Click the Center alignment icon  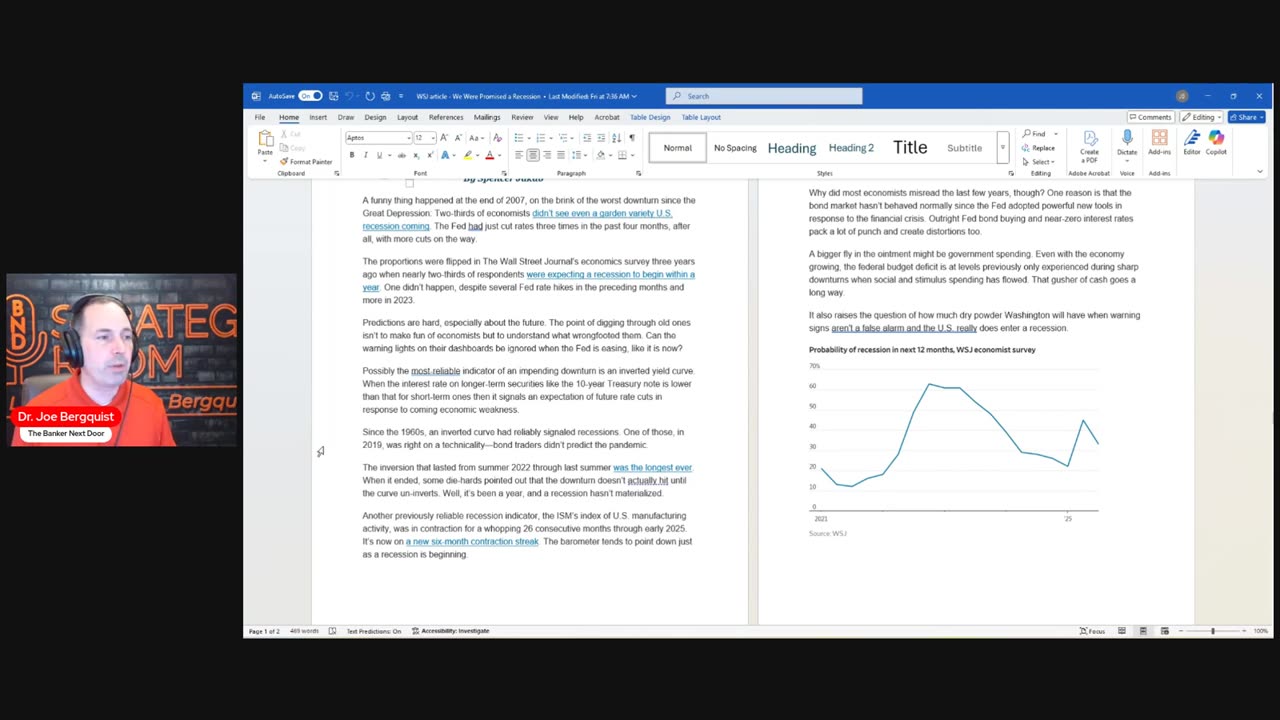[x=533, y=155]
